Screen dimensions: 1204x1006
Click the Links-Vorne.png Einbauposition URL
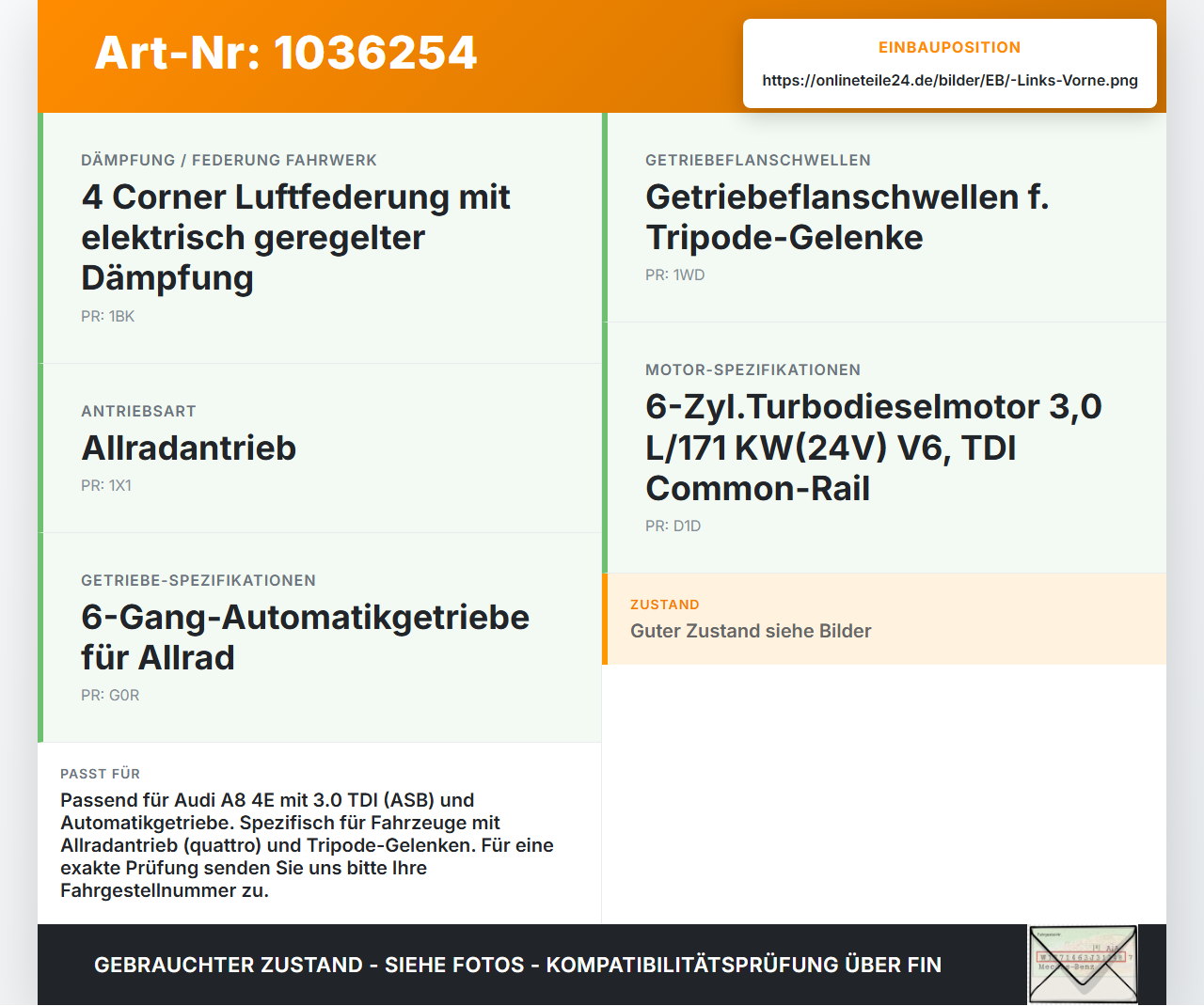pos(950,80)
